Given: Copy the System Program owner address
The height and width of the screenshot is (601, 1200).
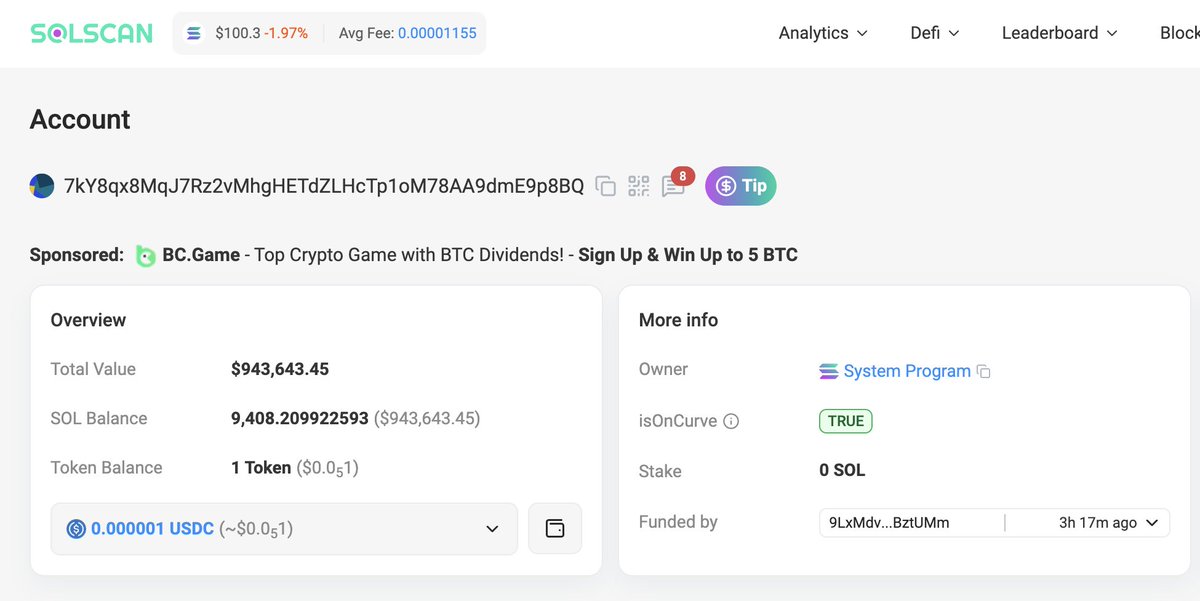Looking at the screenshot, I should [x=984, y=371].
